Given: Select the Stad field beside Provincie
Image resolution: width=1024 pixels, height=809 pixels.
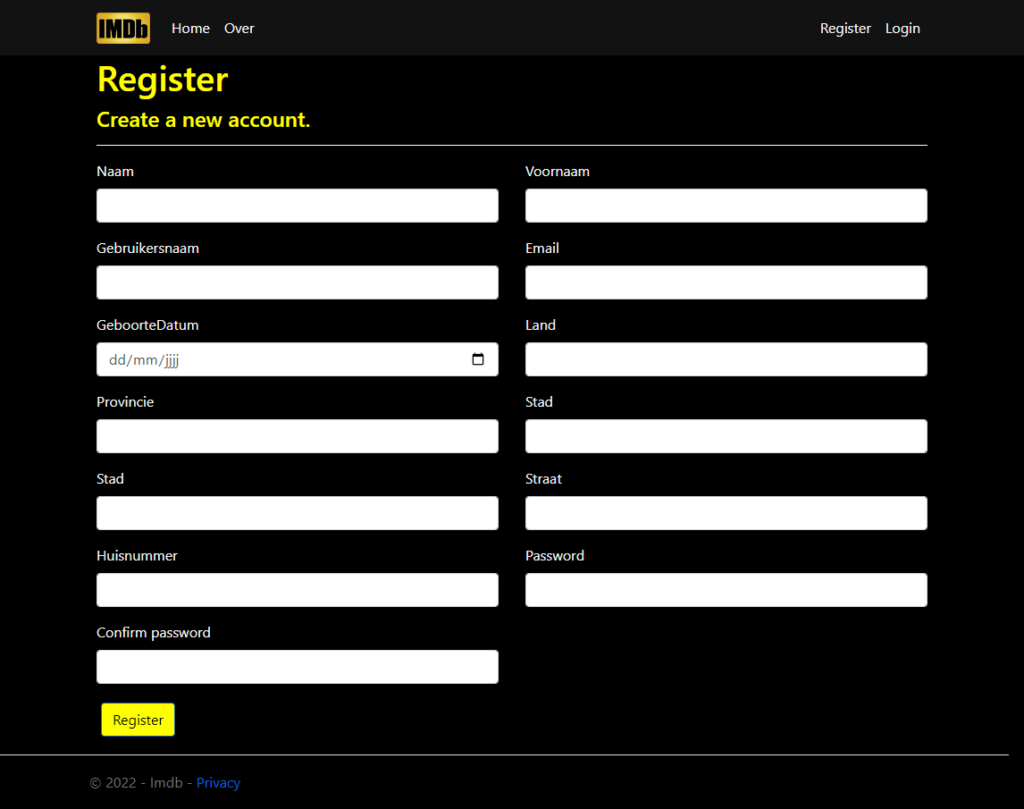Looking at the screenshot, I should coord(726,436).
